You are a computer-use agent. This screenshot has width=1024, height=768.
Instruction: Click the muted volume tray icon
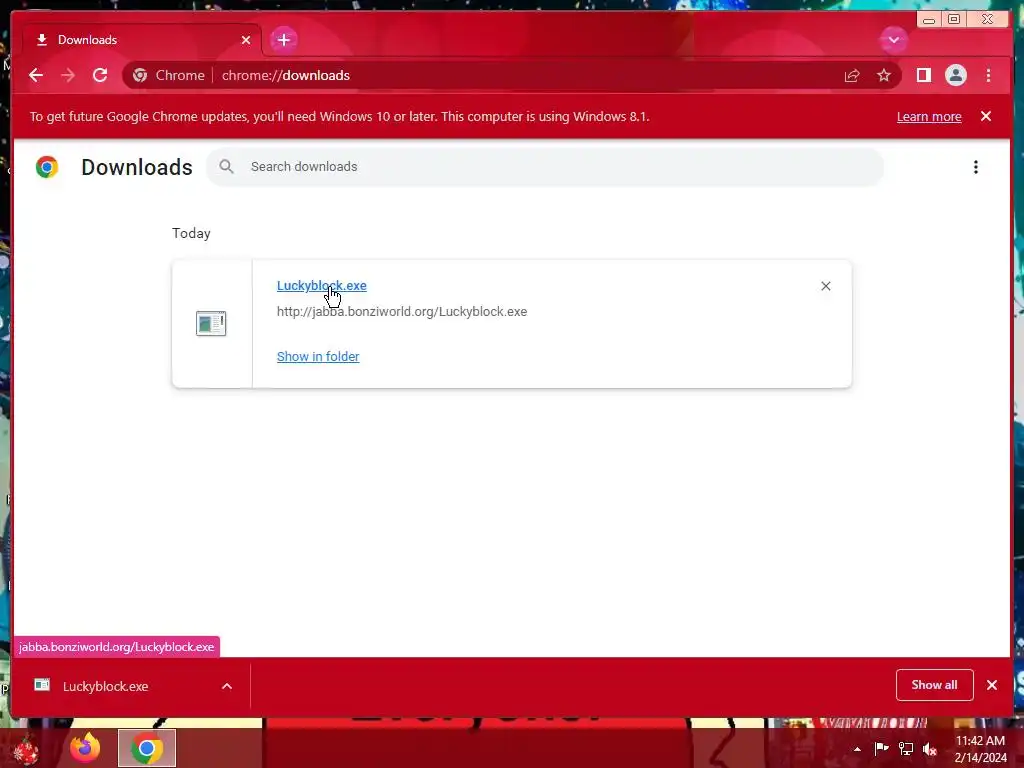(x=930, y=749)
